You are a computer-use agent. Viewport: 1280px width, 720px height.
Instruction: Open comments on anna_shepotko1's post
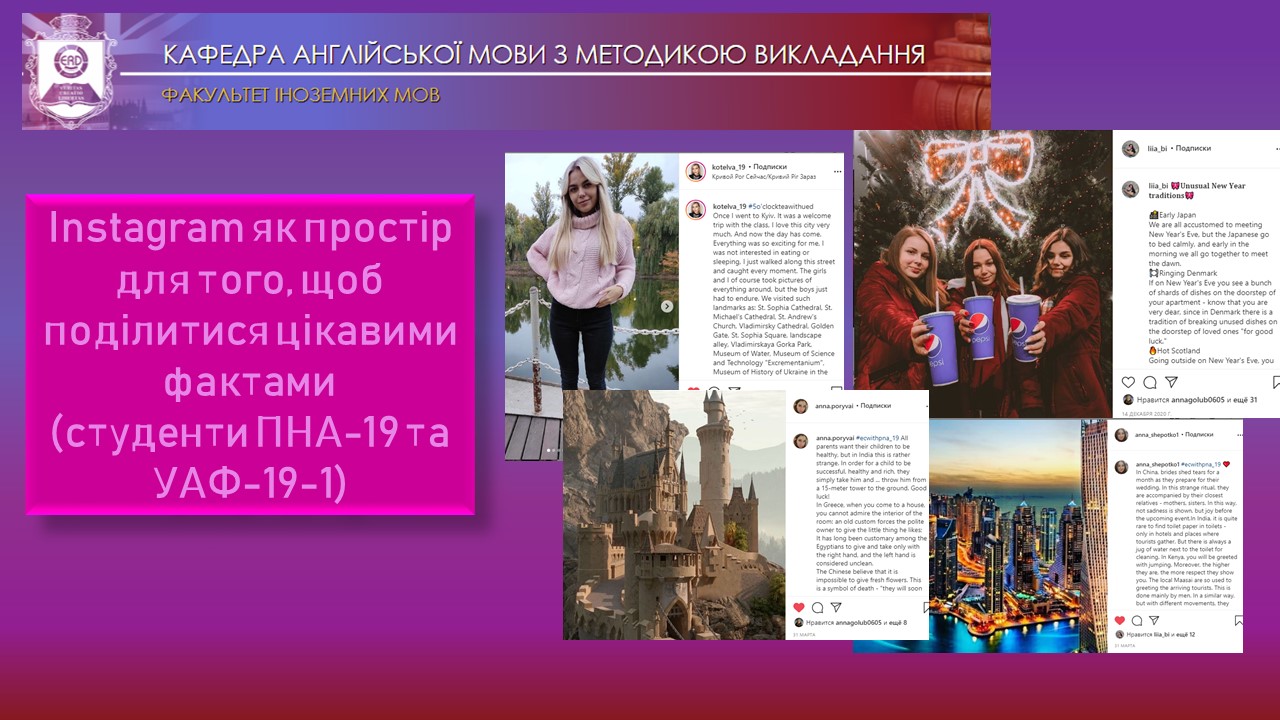[1136, 621]
